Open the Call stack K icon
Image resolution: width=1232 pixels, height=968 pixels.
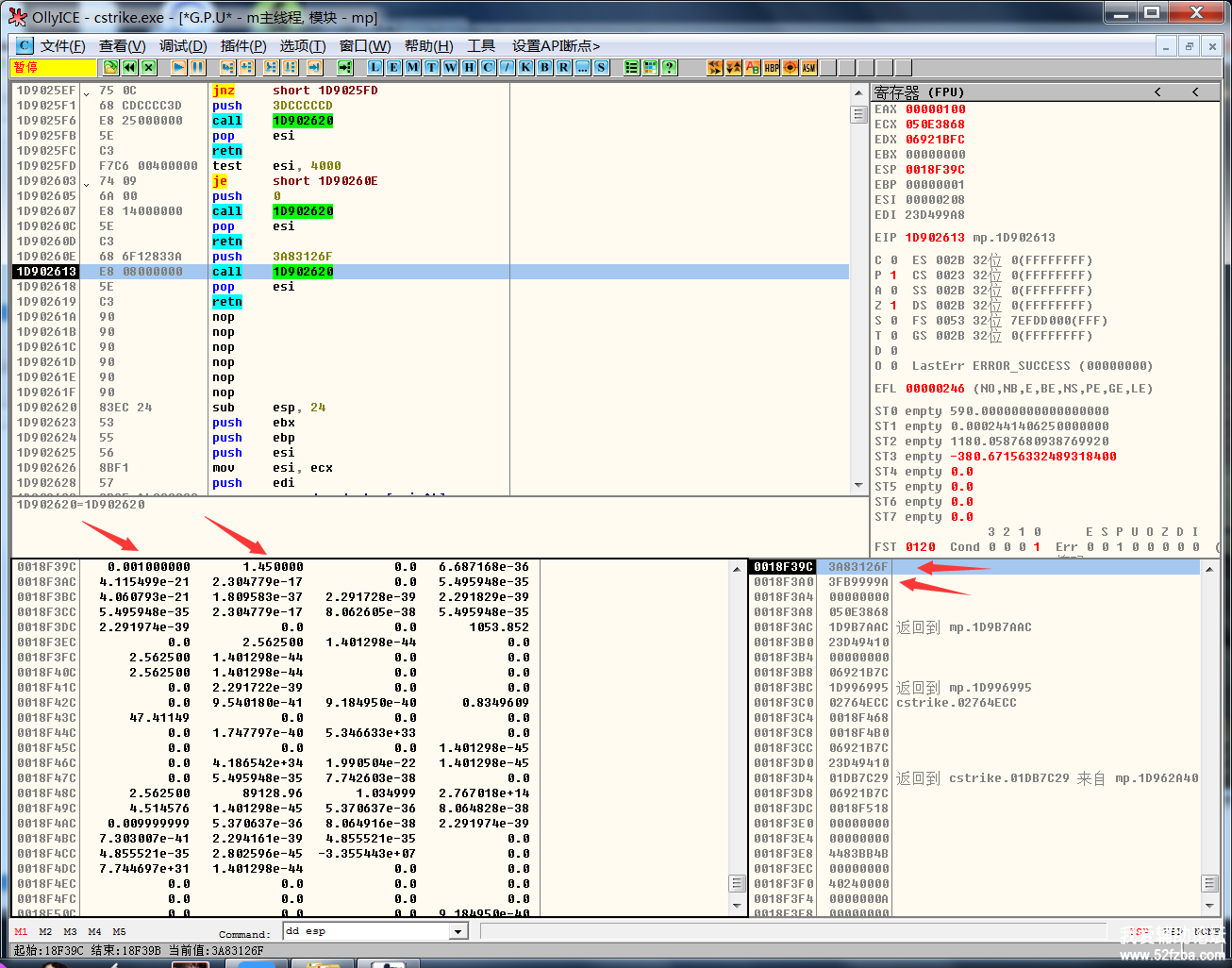pos(525,67)
